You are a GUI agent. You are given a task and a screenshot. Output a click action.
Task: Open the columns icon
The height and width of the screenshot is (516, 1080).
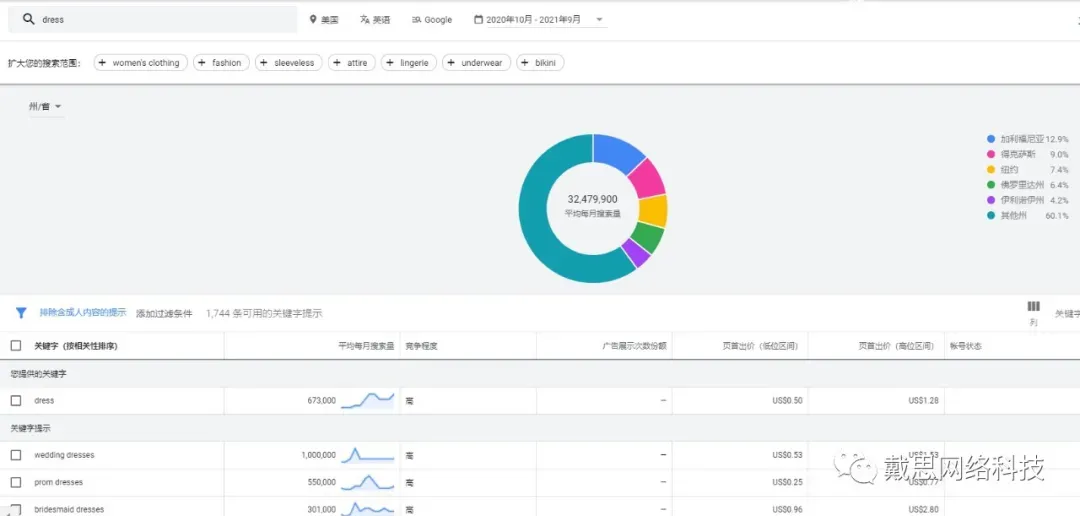(x=1033, y=307)
